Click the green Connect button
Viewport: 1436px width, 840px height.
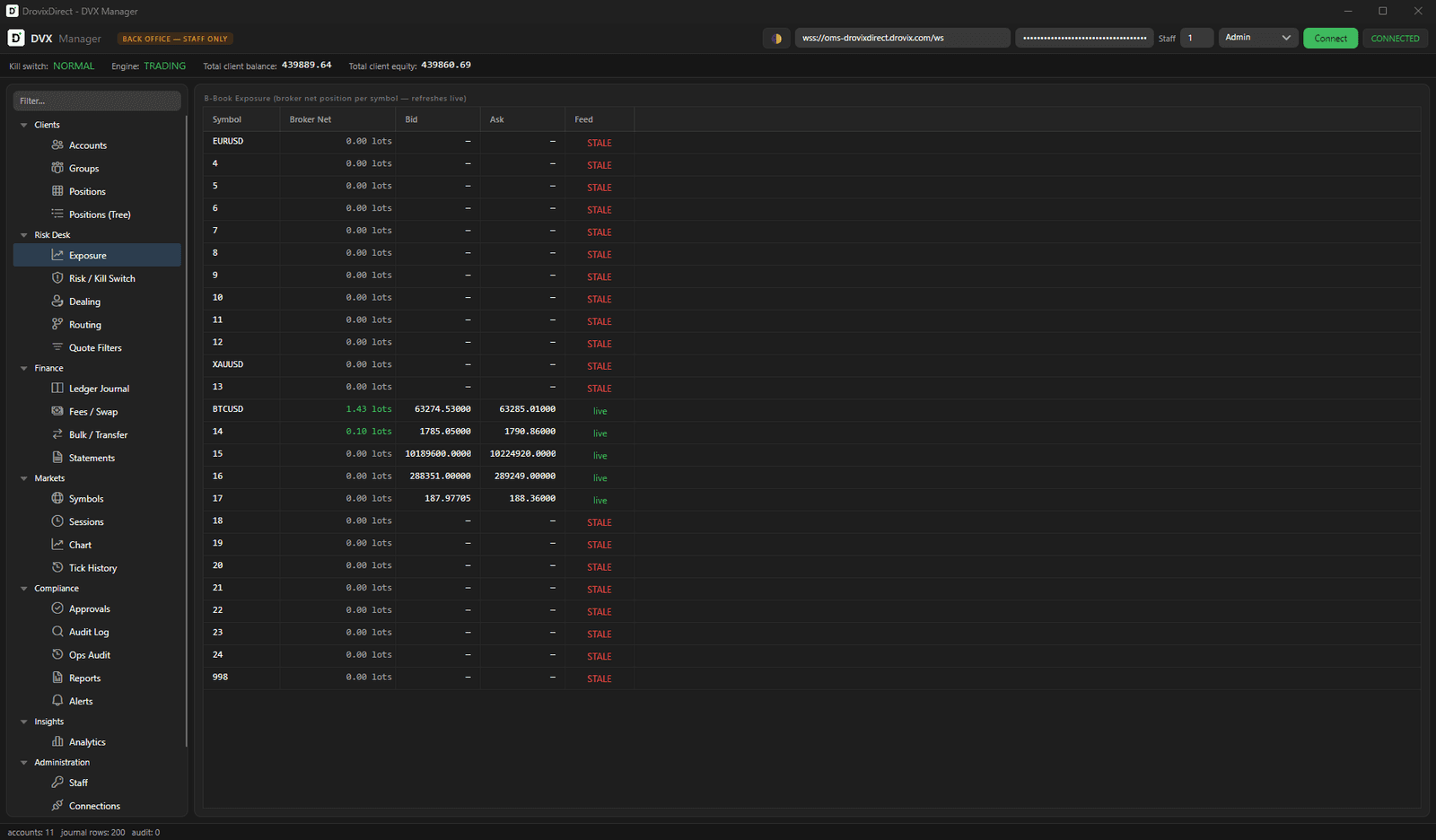[1330, 38]
